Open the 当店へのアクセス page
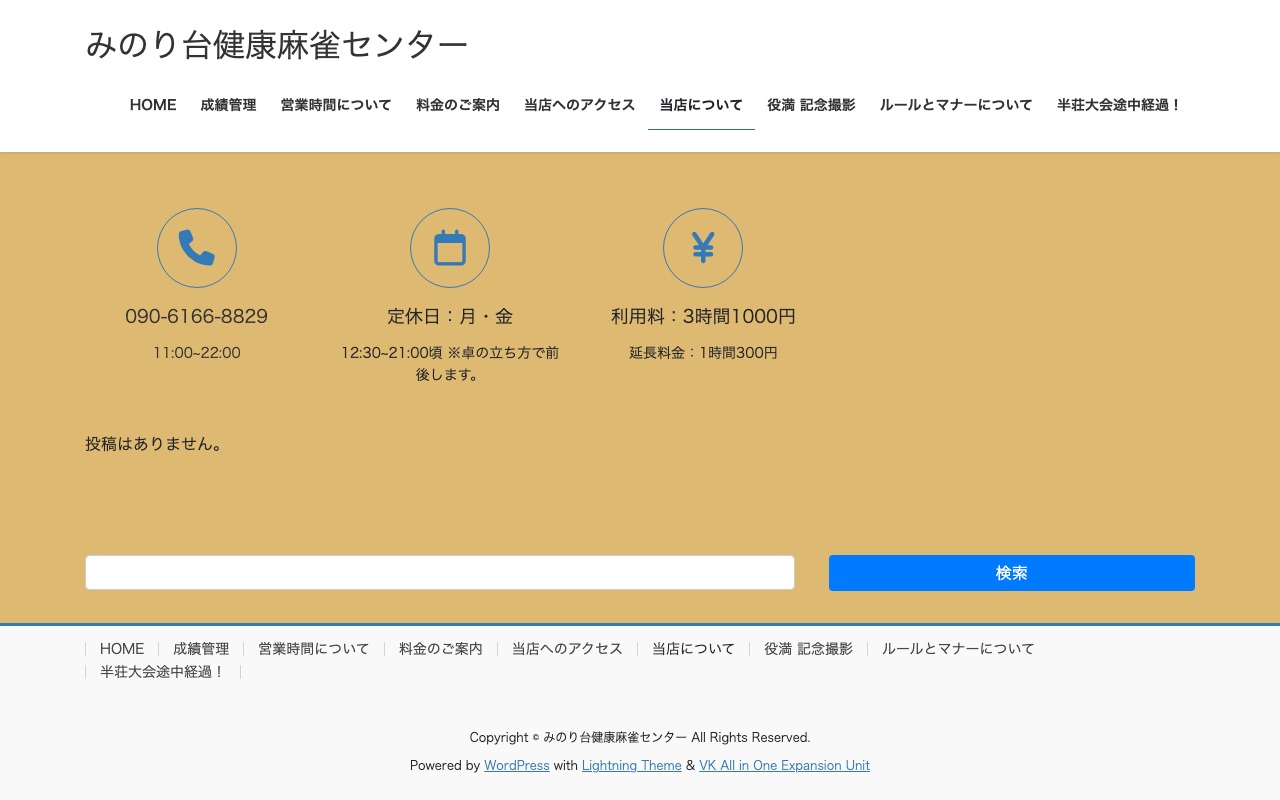Viewport: 1280px width, 800px height. point(579,104)
